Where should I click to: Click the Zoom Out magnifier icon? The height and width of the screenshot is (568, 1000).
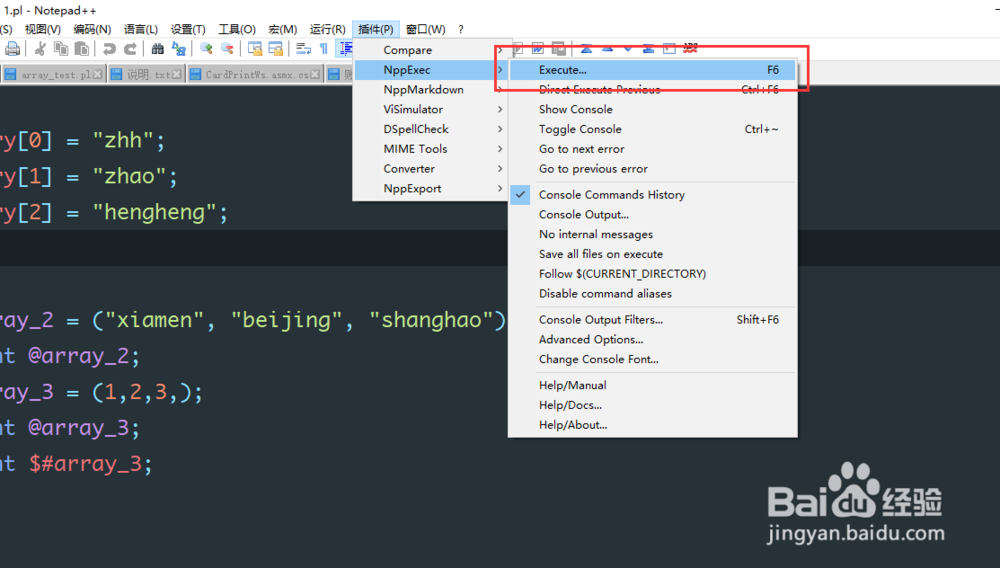(227, 48)
